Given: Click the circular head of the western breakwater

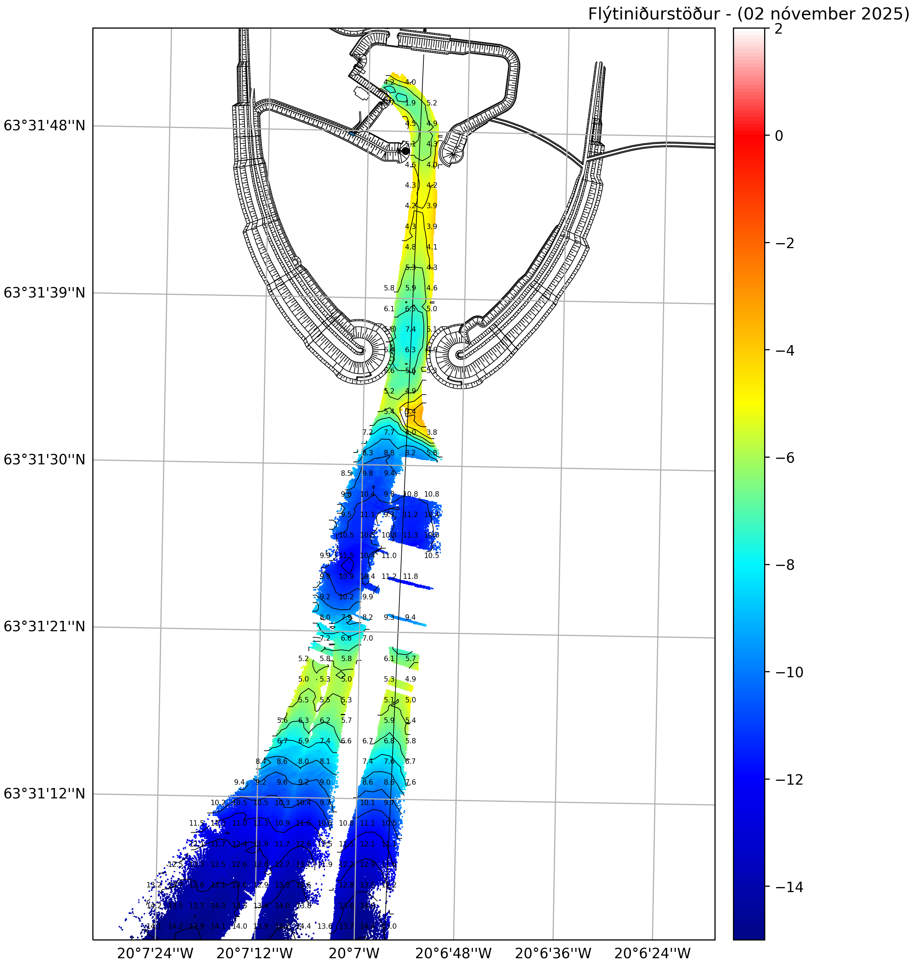Looking at the screenshot, I should pos(362,349).
